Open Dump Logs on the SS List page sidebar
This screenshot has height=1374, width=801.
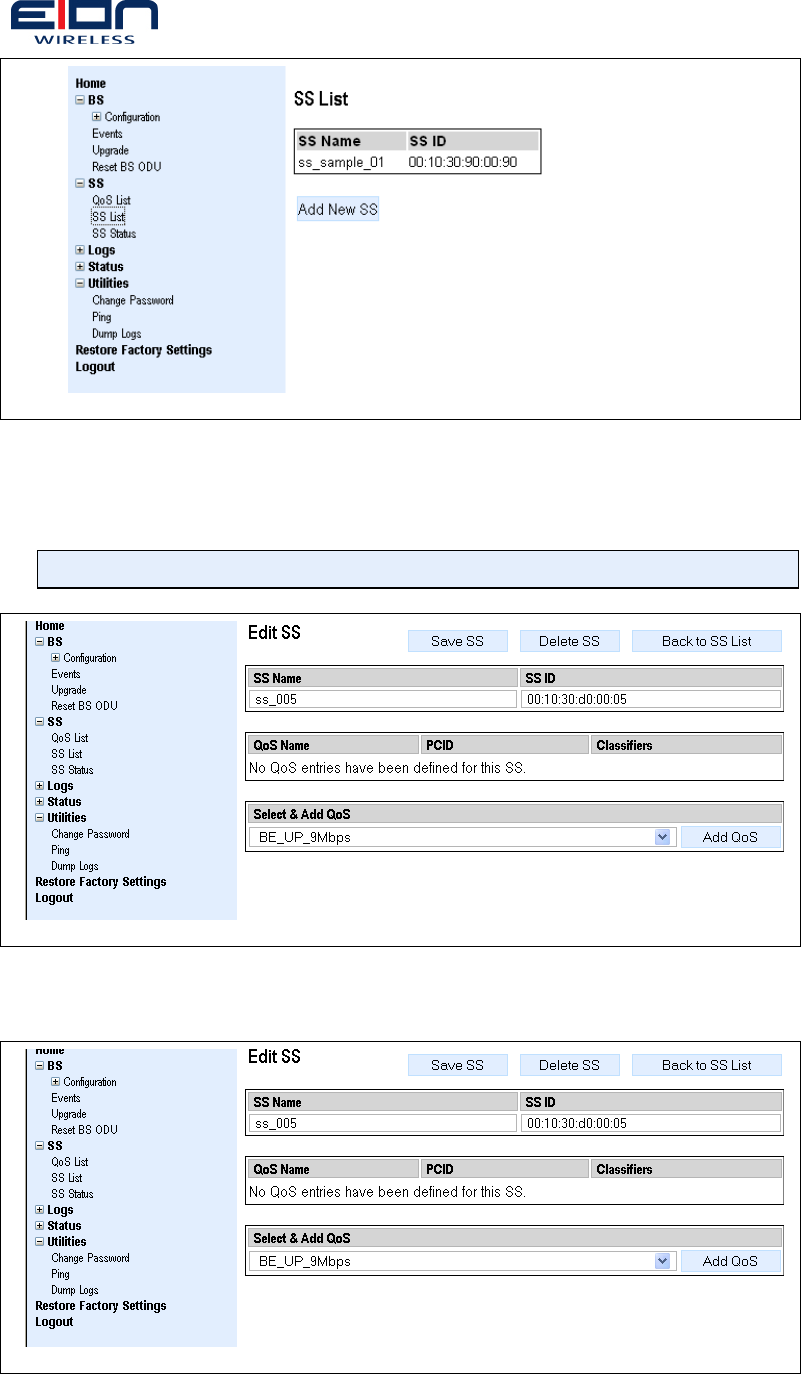(117, 334)
